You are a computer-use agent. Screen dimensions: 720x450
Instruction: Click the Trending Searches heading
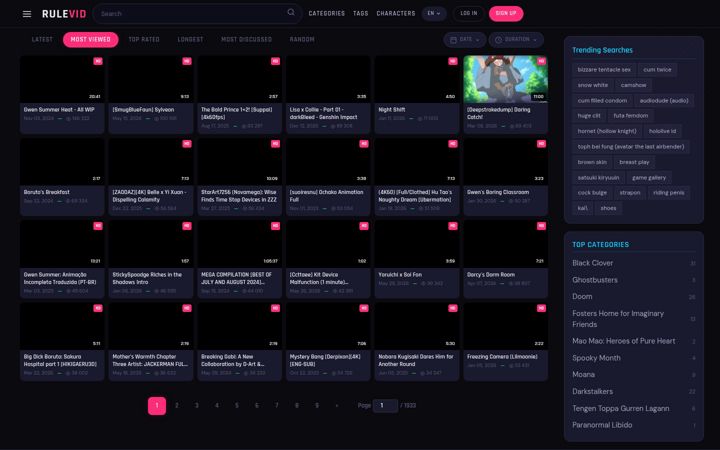pyautogui.click(x=602, y=50)
